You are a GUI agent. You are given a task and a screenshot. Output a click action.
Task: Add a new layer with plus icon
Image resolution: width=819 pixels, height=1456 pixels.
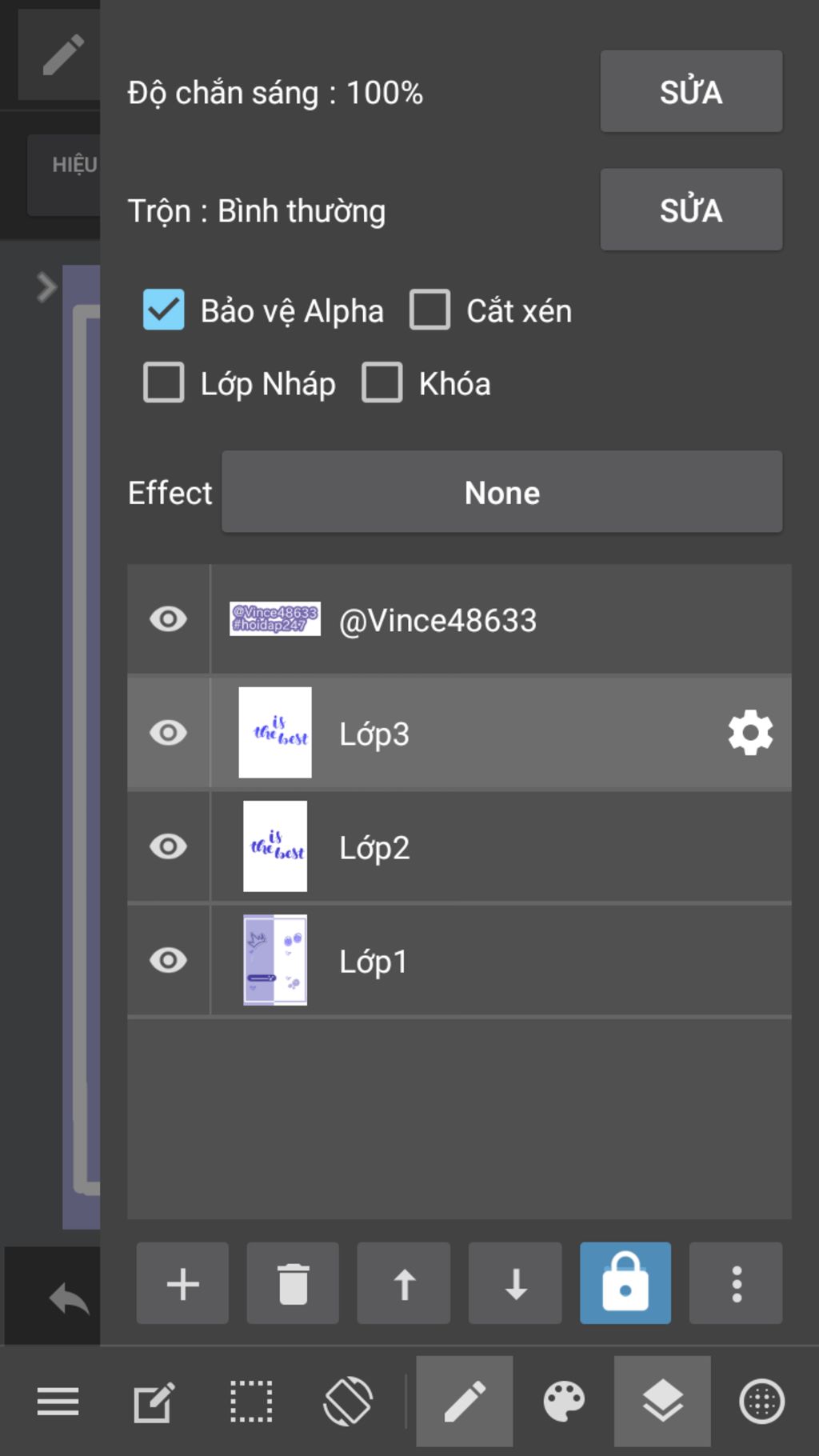182,1283
